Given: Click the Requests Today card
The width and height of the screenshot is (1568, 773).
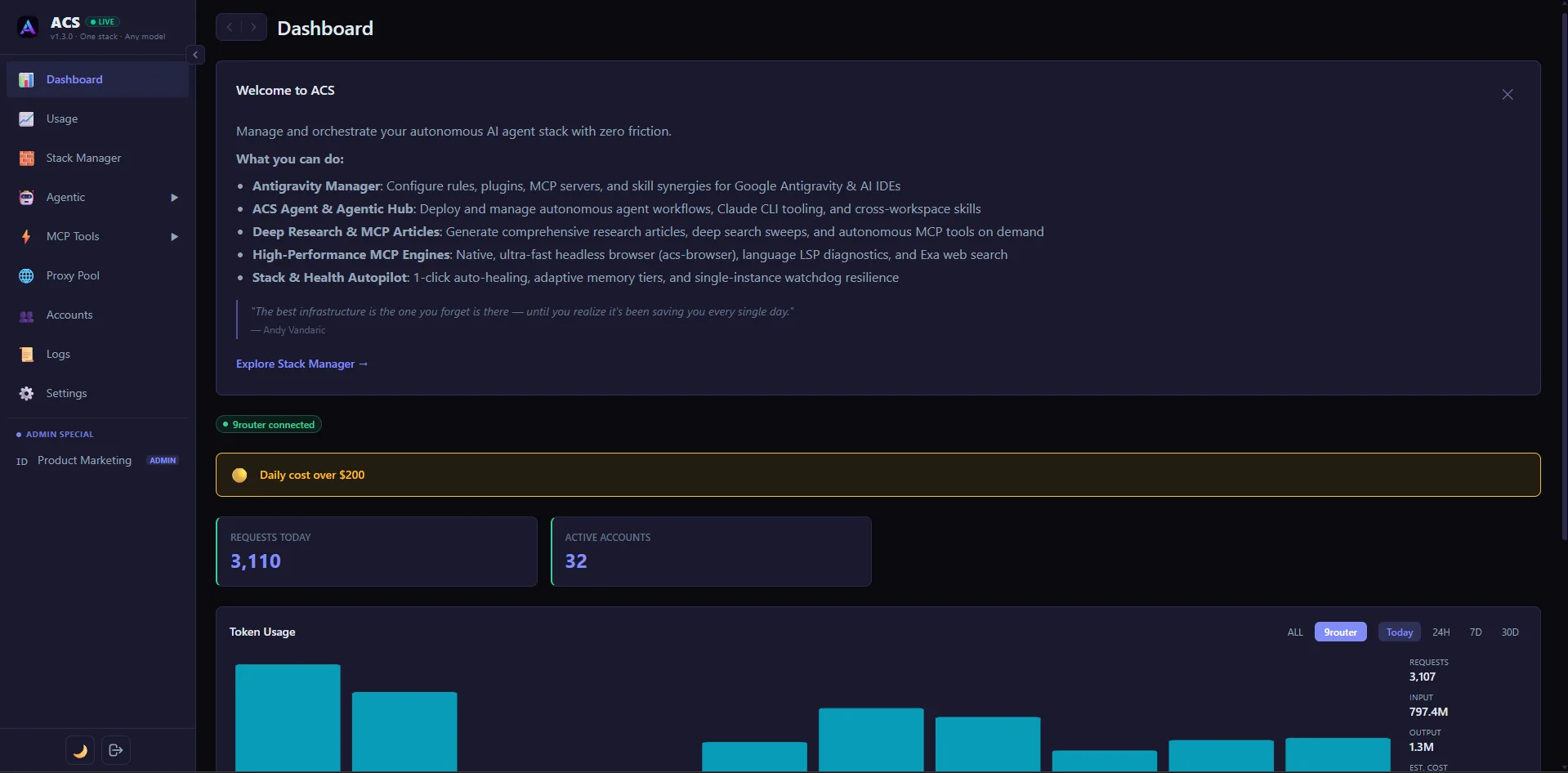Looking at the screenshot, I should pos(377,552).
